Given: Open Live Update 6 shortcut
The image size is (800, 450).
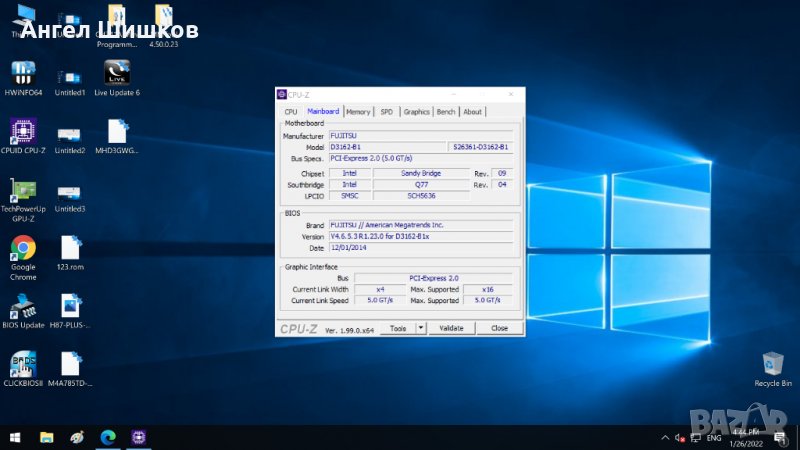Looking at the screenshot, I should pos(117,73).
